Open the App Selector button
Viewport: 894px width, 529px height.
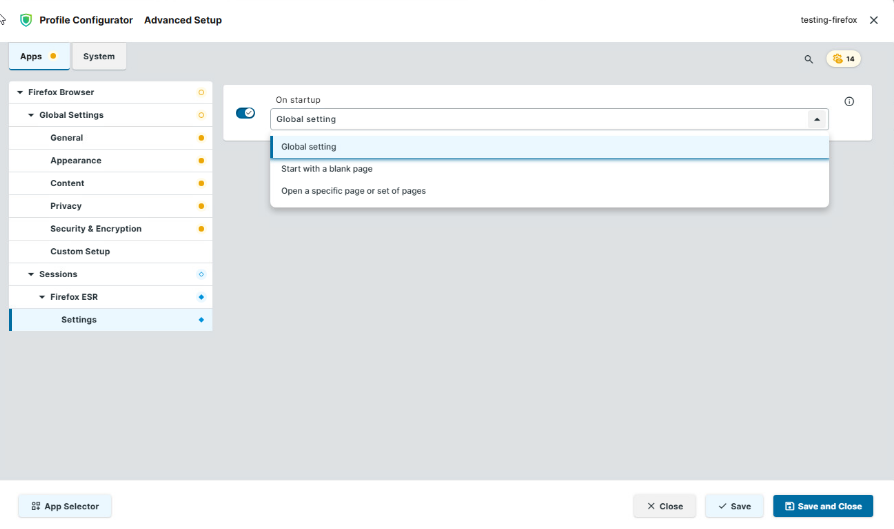click(x=65, y=506)
